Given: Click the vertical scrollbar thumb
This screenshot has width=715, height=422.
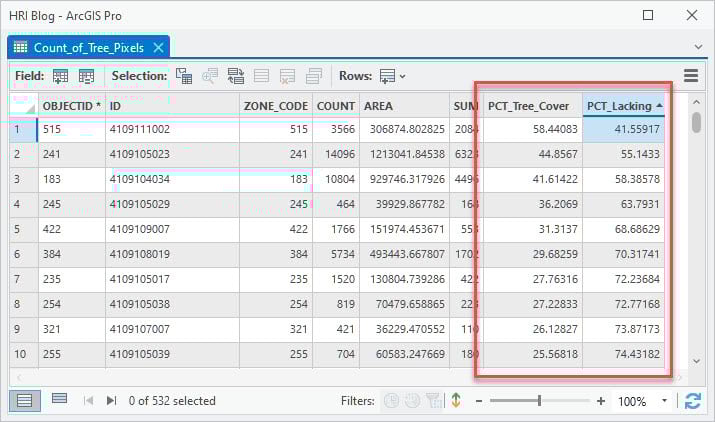Looking at the screenshot, I should click(x=696, y=122).
